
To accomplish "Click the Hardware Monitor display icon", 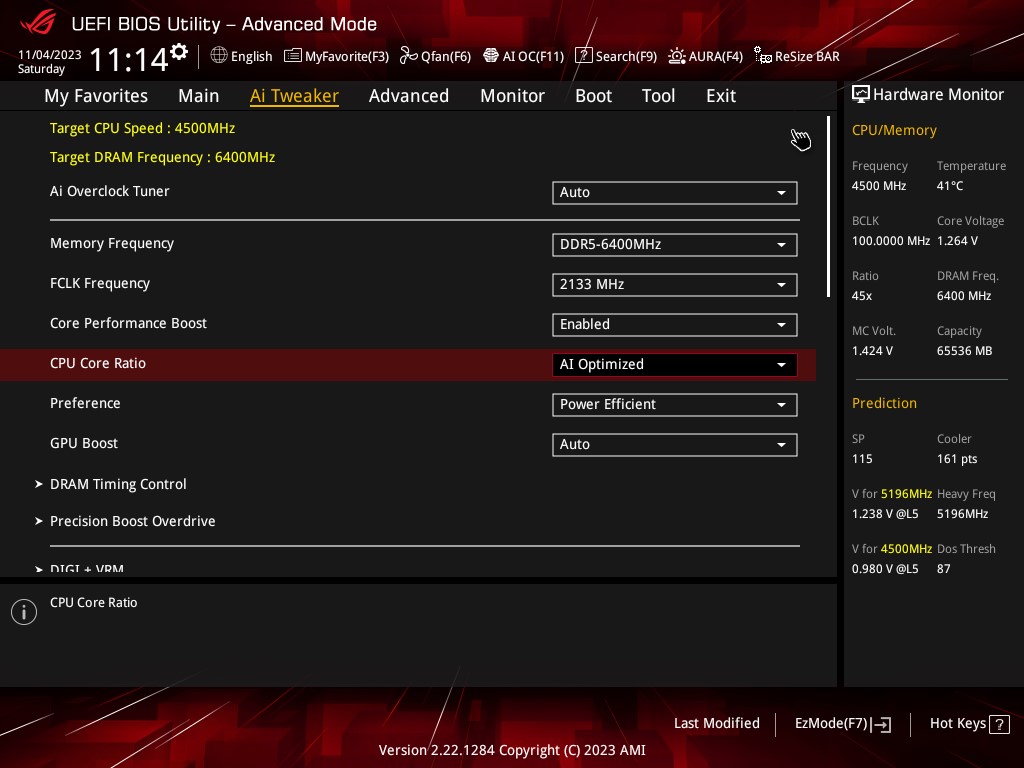I will pos(861,94).
